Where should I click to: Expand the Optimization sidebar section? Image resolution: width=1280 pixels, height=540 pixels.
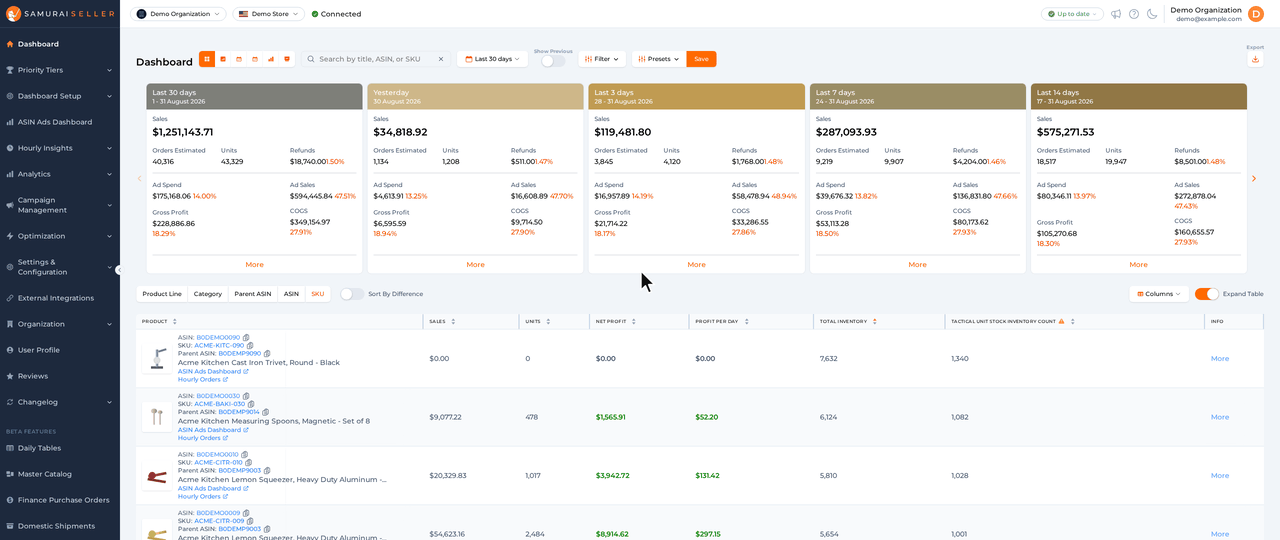click(x=60, y=236)
